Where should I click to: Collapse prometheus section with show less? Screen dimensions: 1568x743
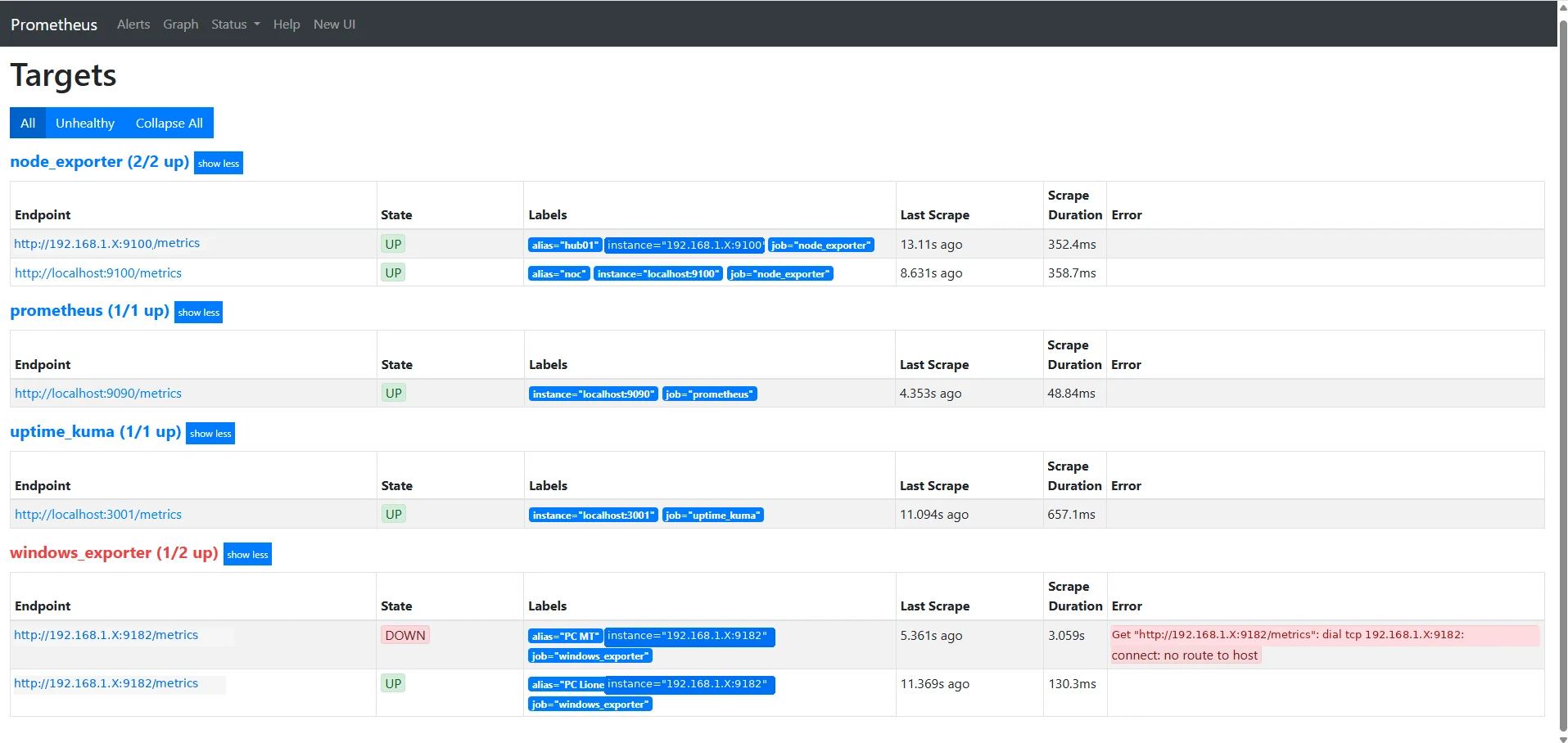tap(199, 313)
